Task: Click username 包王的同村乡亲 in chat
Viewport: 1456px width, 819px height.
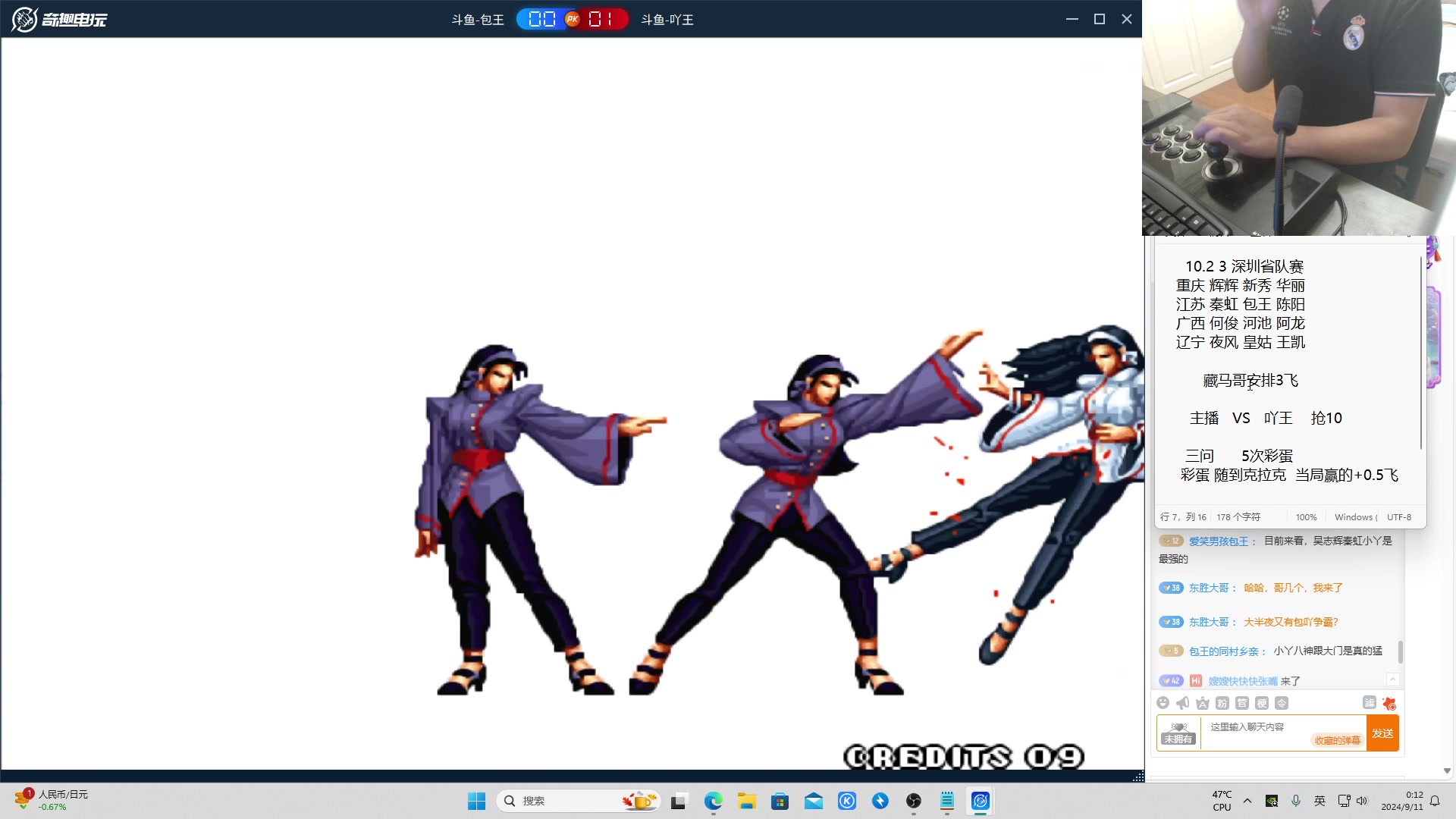Action: click(1223, 651)
